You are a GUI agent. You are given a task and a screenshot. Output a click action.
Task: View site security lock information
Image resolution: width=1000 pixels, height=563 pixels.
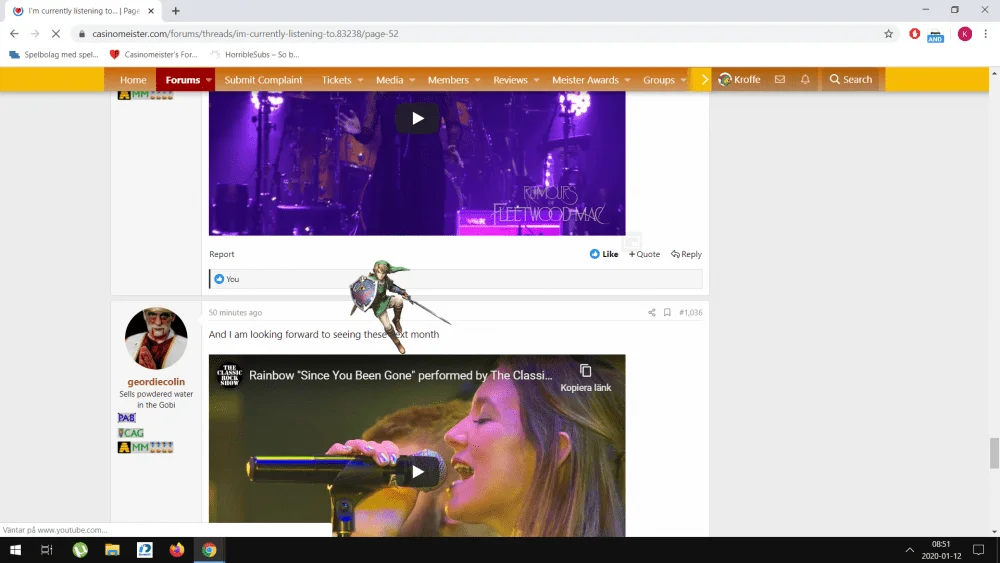tap(82, 34)
